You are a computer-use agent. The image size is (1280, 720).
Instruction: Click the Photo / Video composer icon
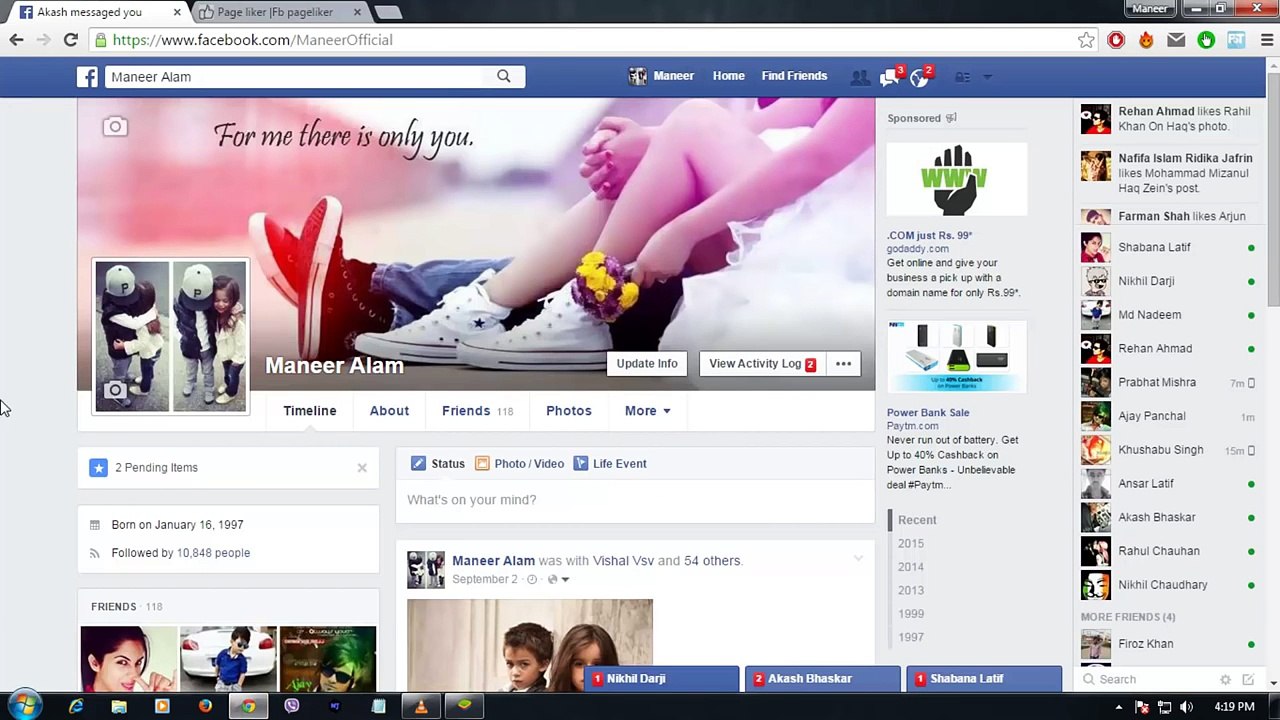(482, 464)
